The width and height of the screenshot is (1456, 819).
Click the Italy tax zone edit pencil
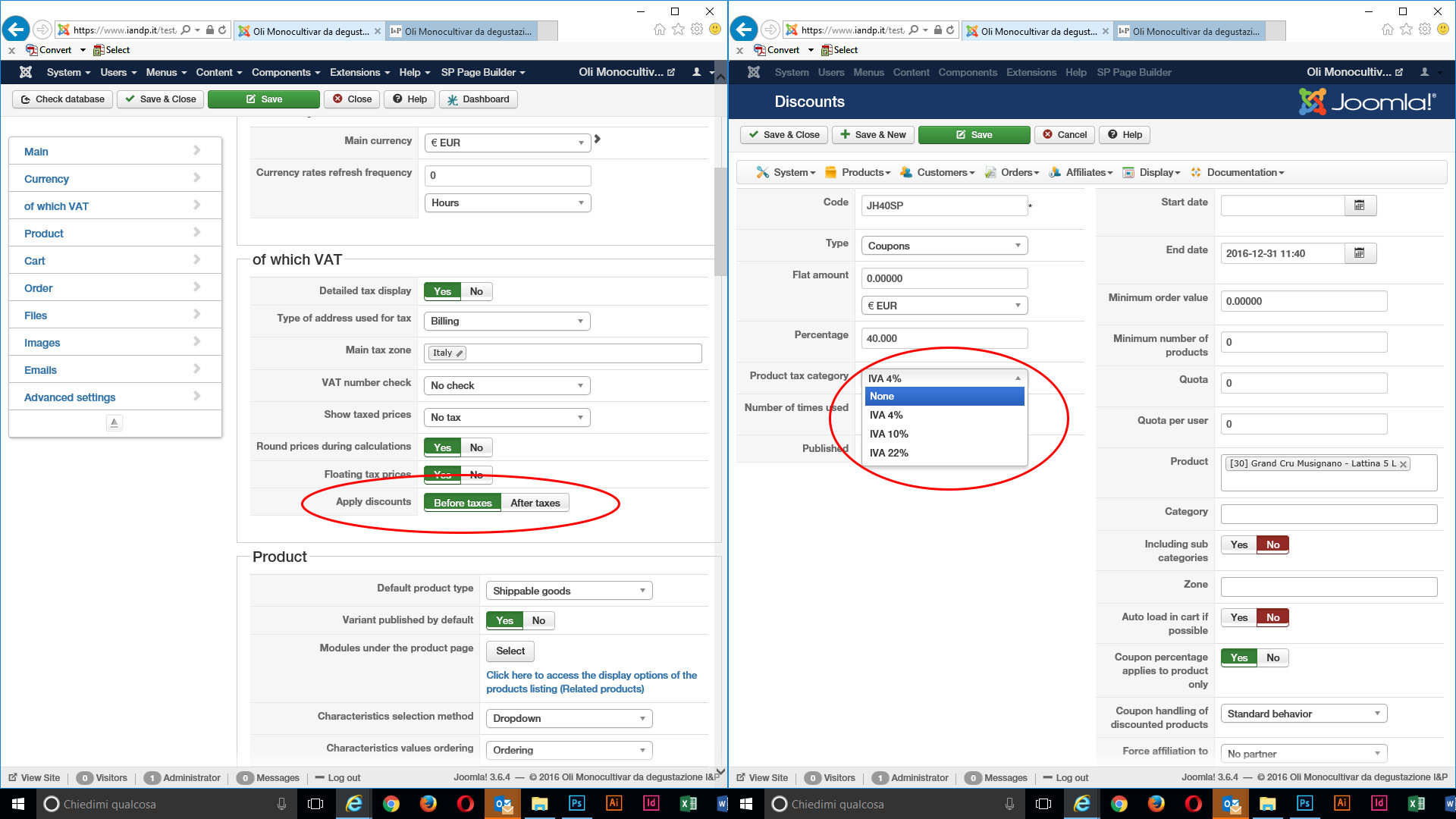tap(460, 353)
